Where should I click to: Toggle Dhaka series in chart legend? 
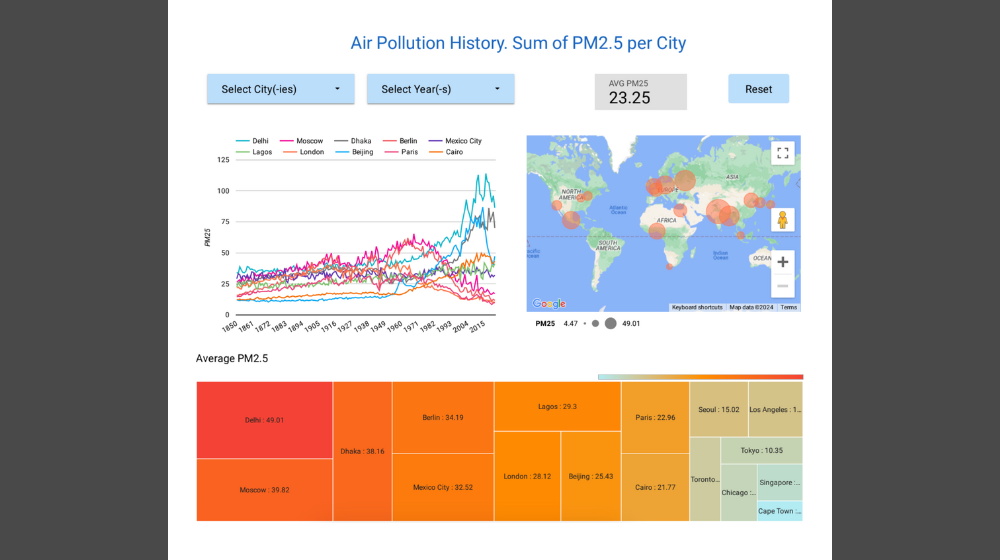[353, 141]
